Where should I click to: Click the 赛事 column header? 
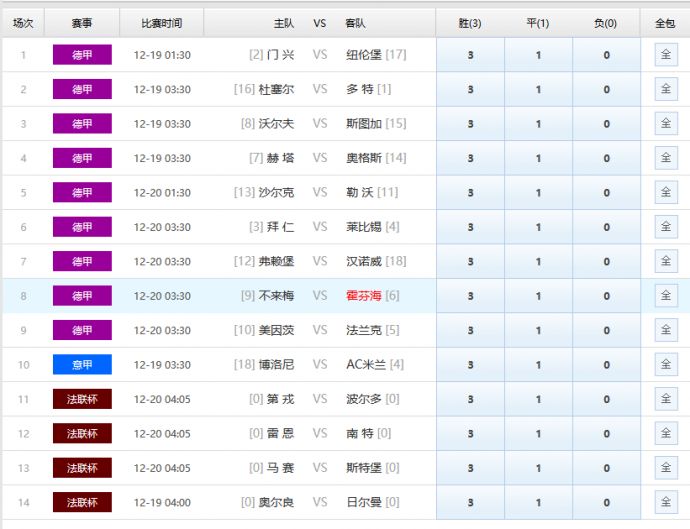(x=82, y=23)
